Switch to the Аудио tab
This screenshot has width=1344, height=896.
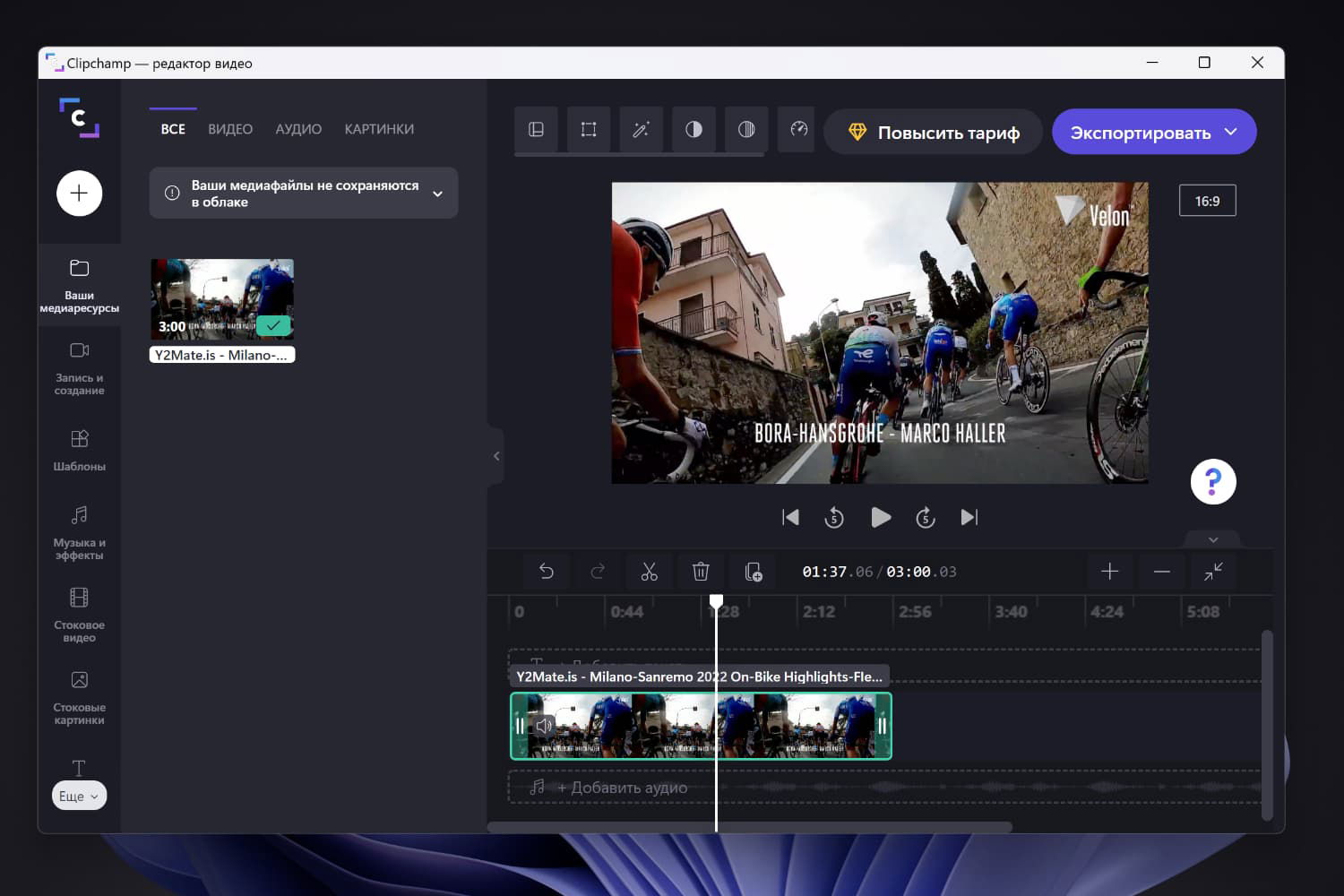(298, 129)
